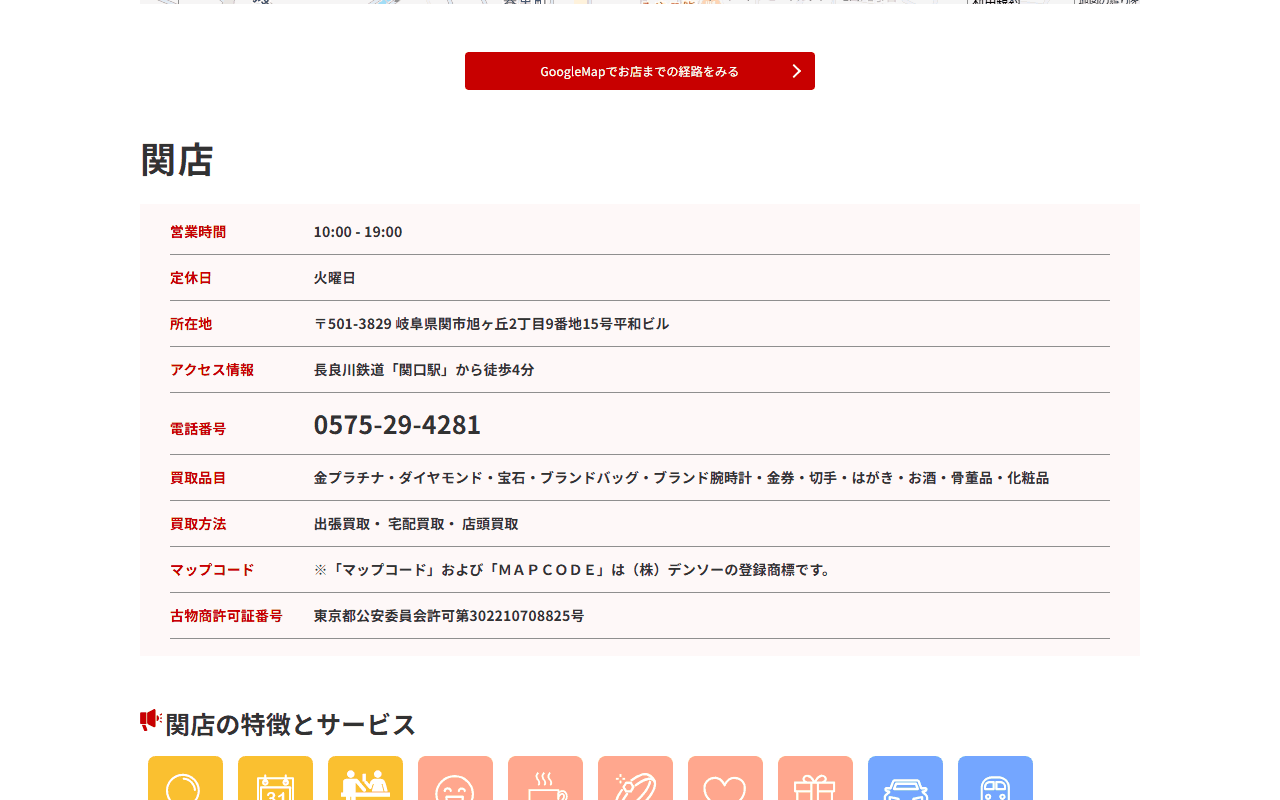Click the address starting with 〒501-3829
Viewport: 1280px width, 800px height.
point(491,324)
